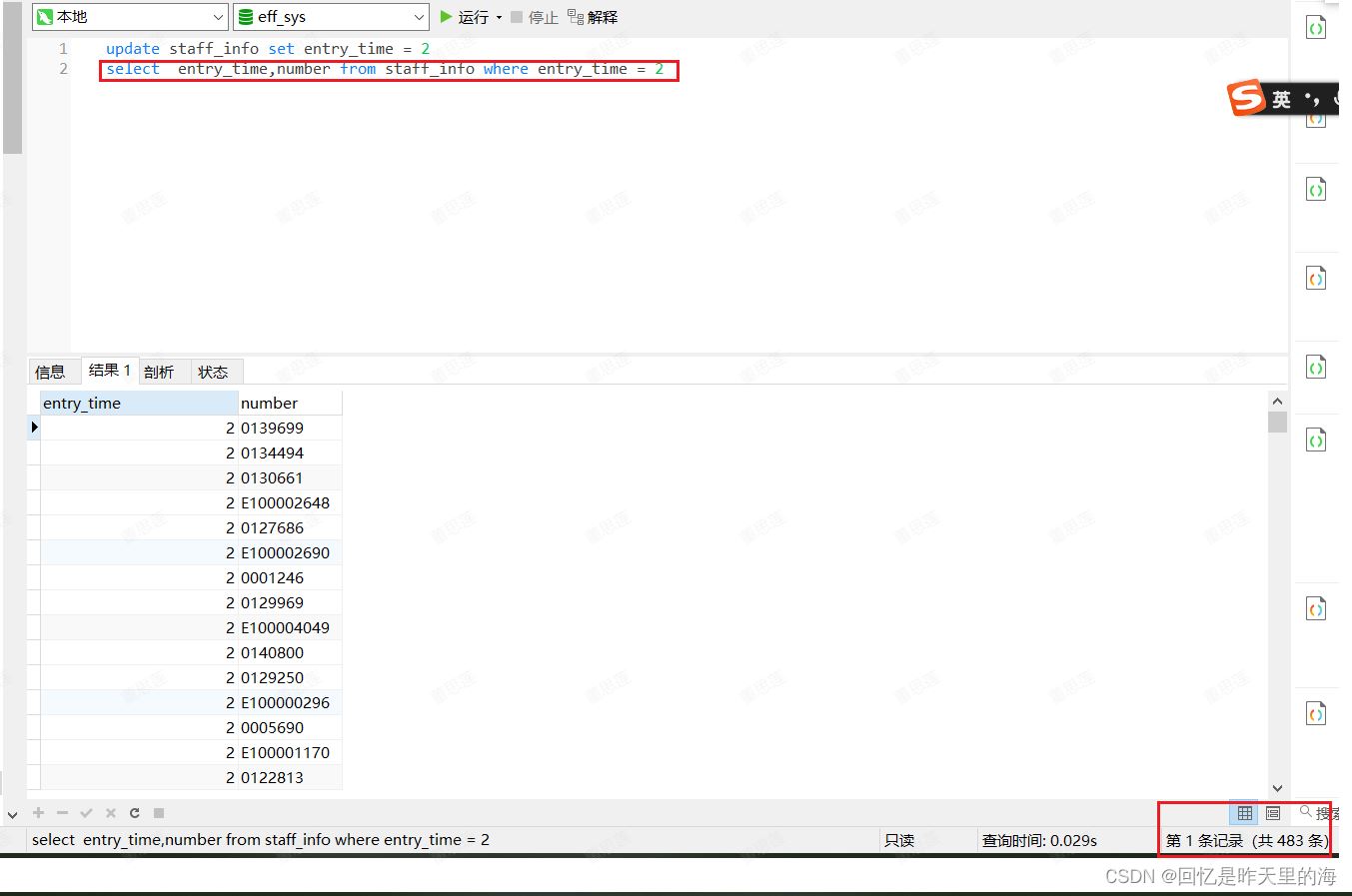The width and height of the screenshot is (1352, 896).
Task: Click the discard changes X icon
Action: [111, 813]
